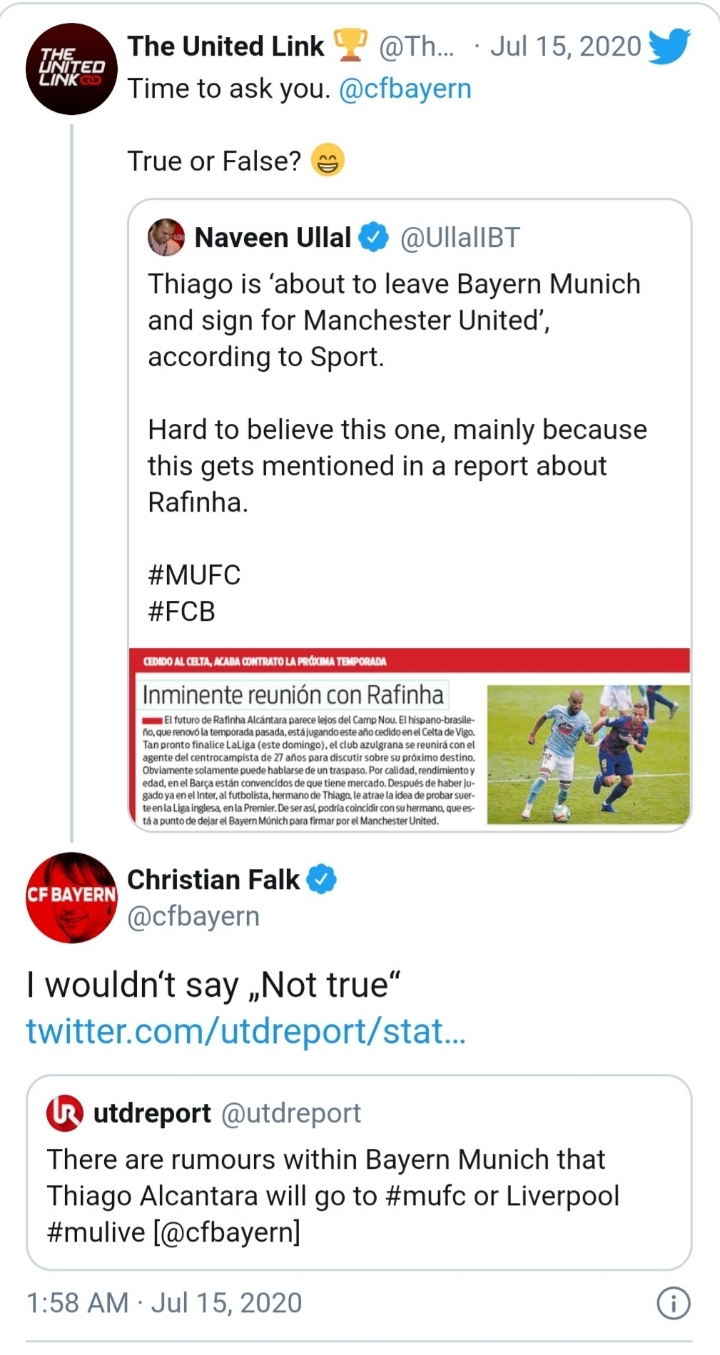Viewport: 720px width, 1355px height.
Task: Open the Rafinha newspaper clipping image
Action: [x=409, y=738]
